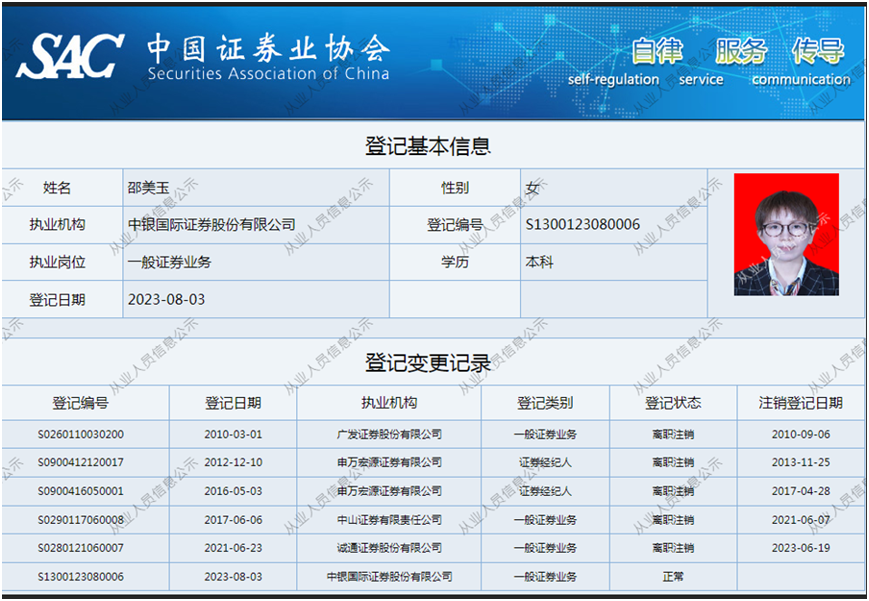The height and width of the screenshot is (601, 869).
Task: Click 申万宏源证券有限公司 in the 2012-12-10 row
Action: coord(389,462)
